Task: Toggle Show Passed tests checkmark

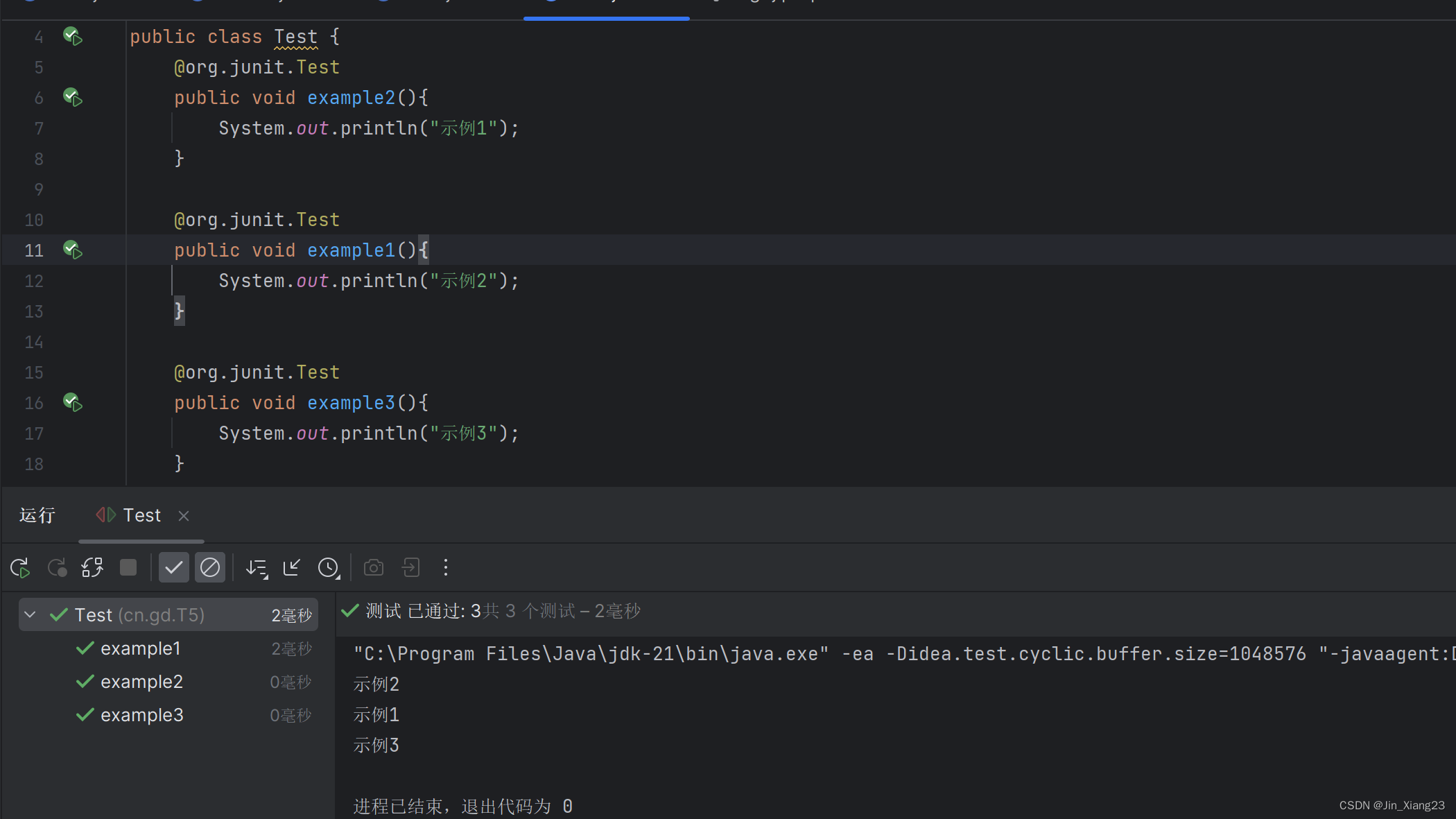Action: pos(173,568)
